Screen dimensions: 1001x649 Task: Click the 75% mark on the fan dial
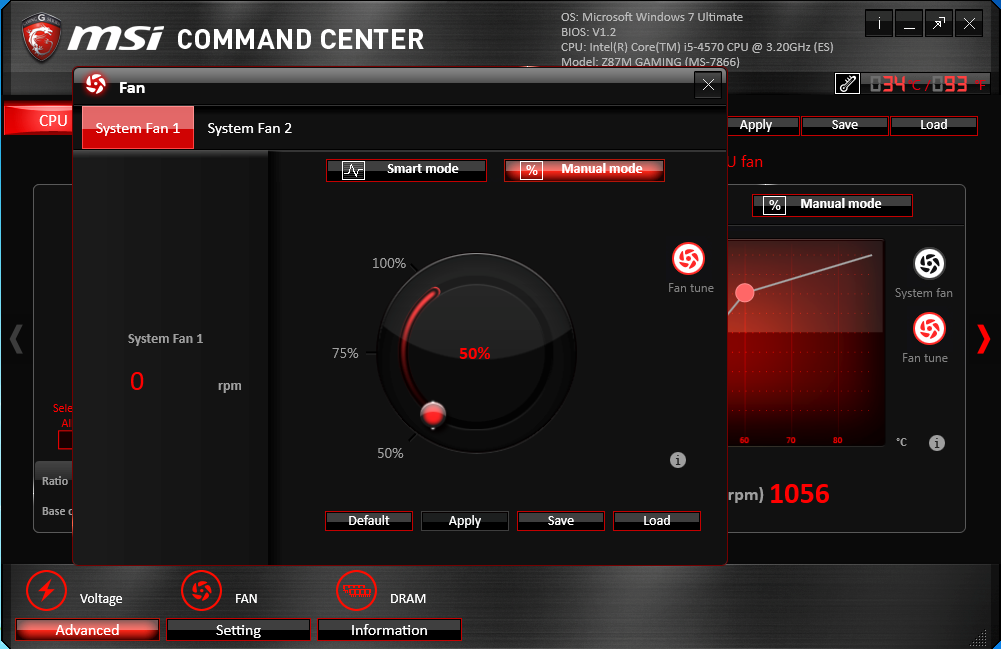(x=345, y=353)
